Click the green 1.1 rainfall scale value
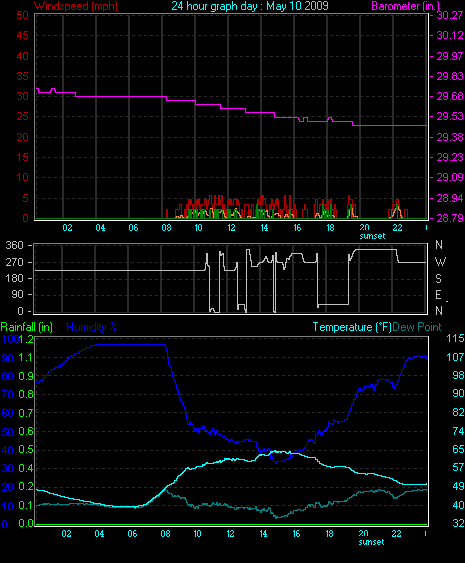This screenshot has height=563, width=465. (25, 357)
